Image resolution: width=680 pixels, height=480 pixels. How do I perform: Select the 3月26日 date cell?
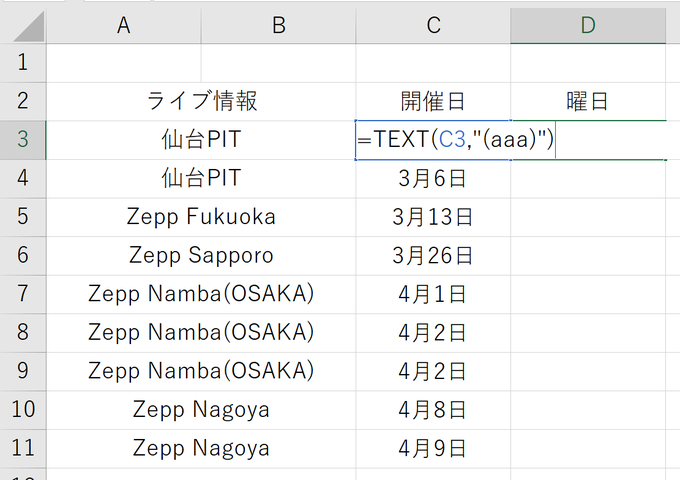(433, 256)
